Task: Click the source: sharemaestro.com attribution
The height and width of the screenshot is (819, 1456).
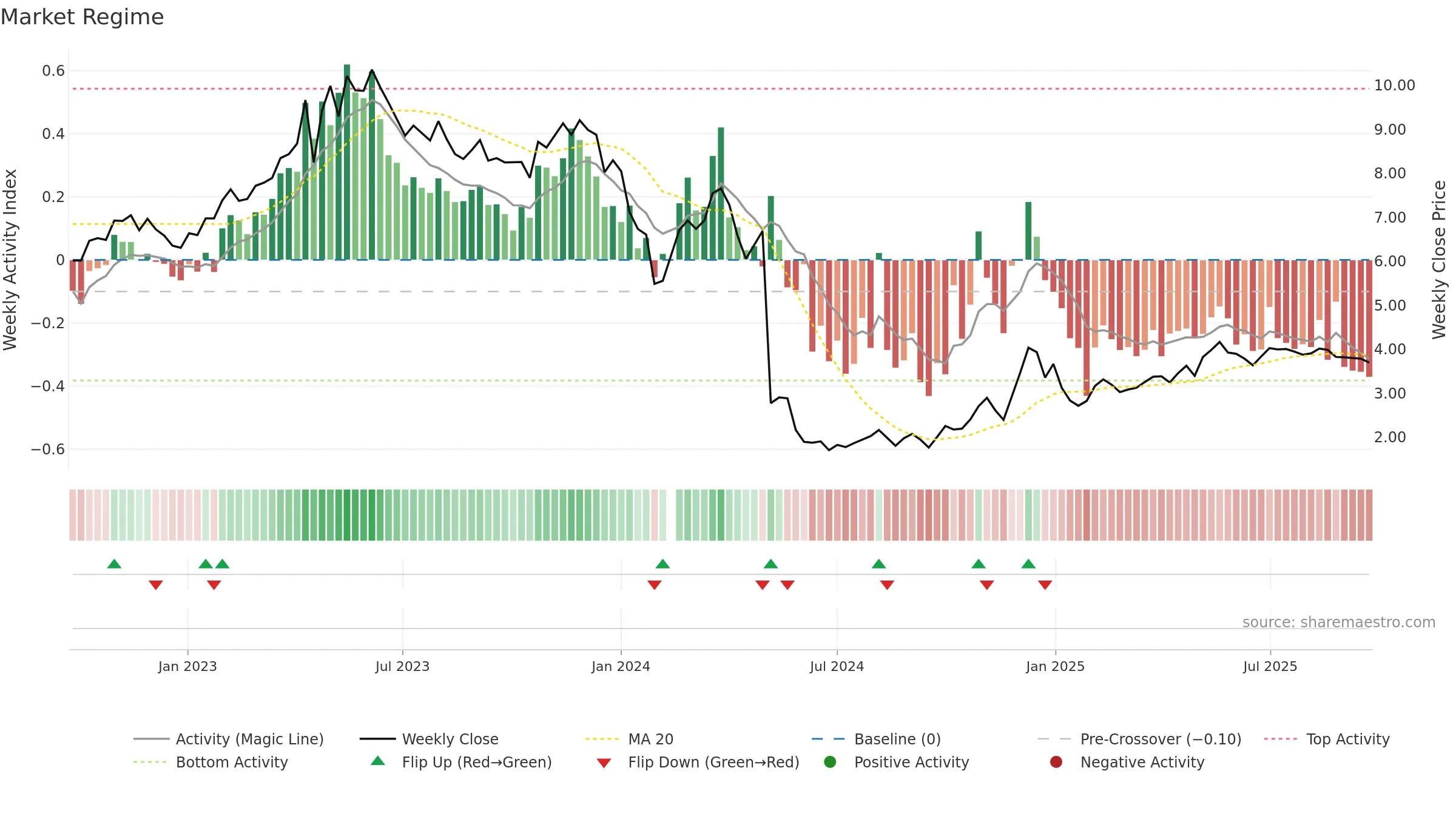Action: click(1339, 622)
